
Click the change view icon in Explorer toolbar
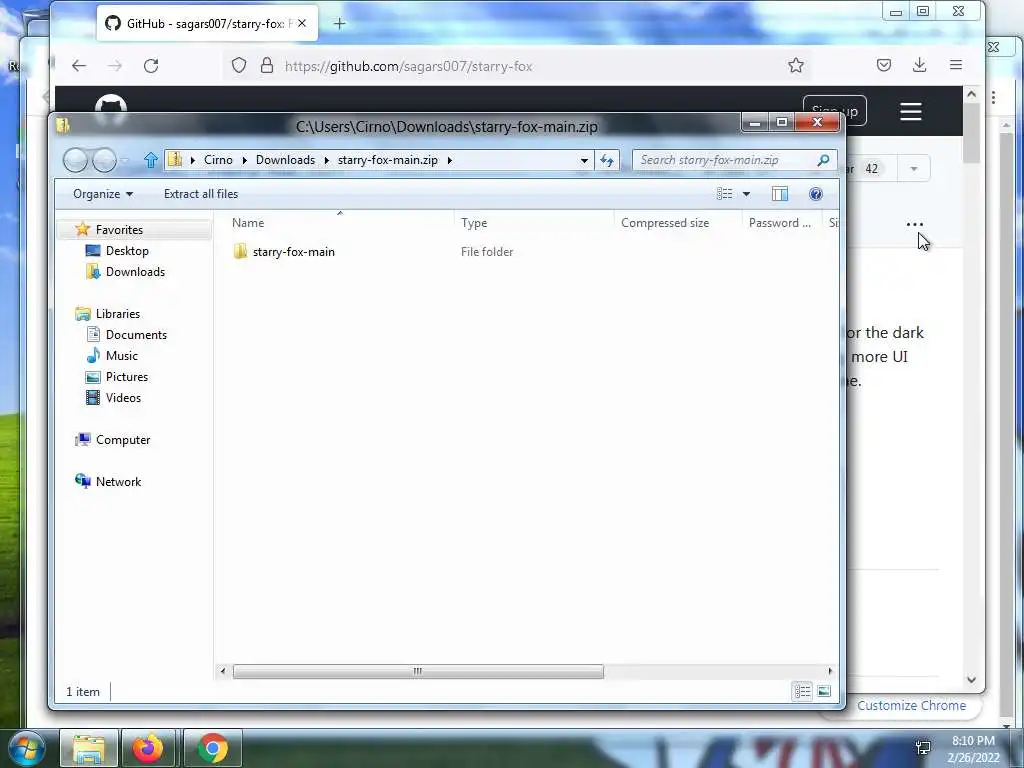724,194
